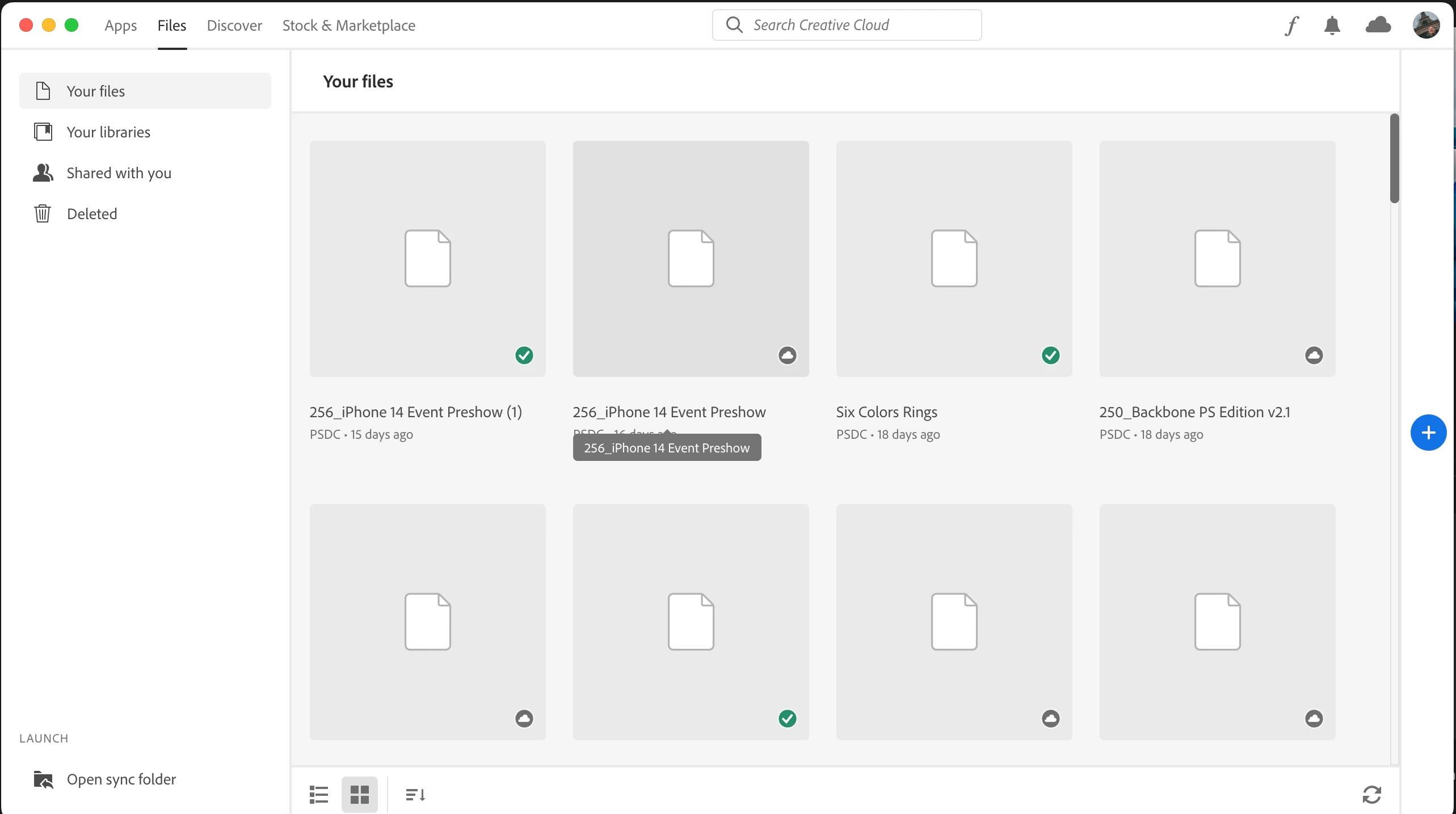Click the cloud sync status icon
Viewport: 1456px width, 814px height.
[1378, 26]
